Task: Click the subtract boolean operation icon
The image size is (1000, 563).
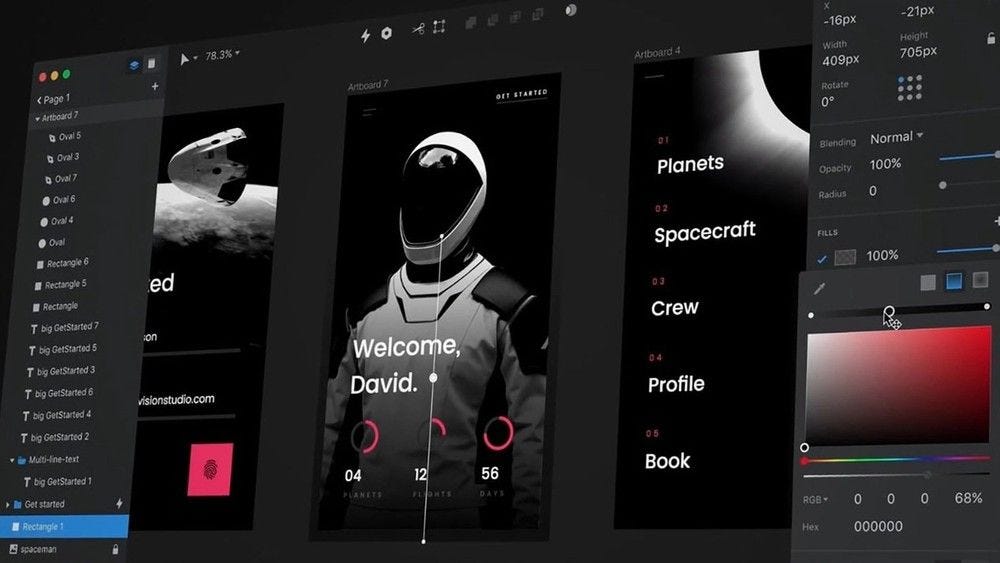Action: 493,20
